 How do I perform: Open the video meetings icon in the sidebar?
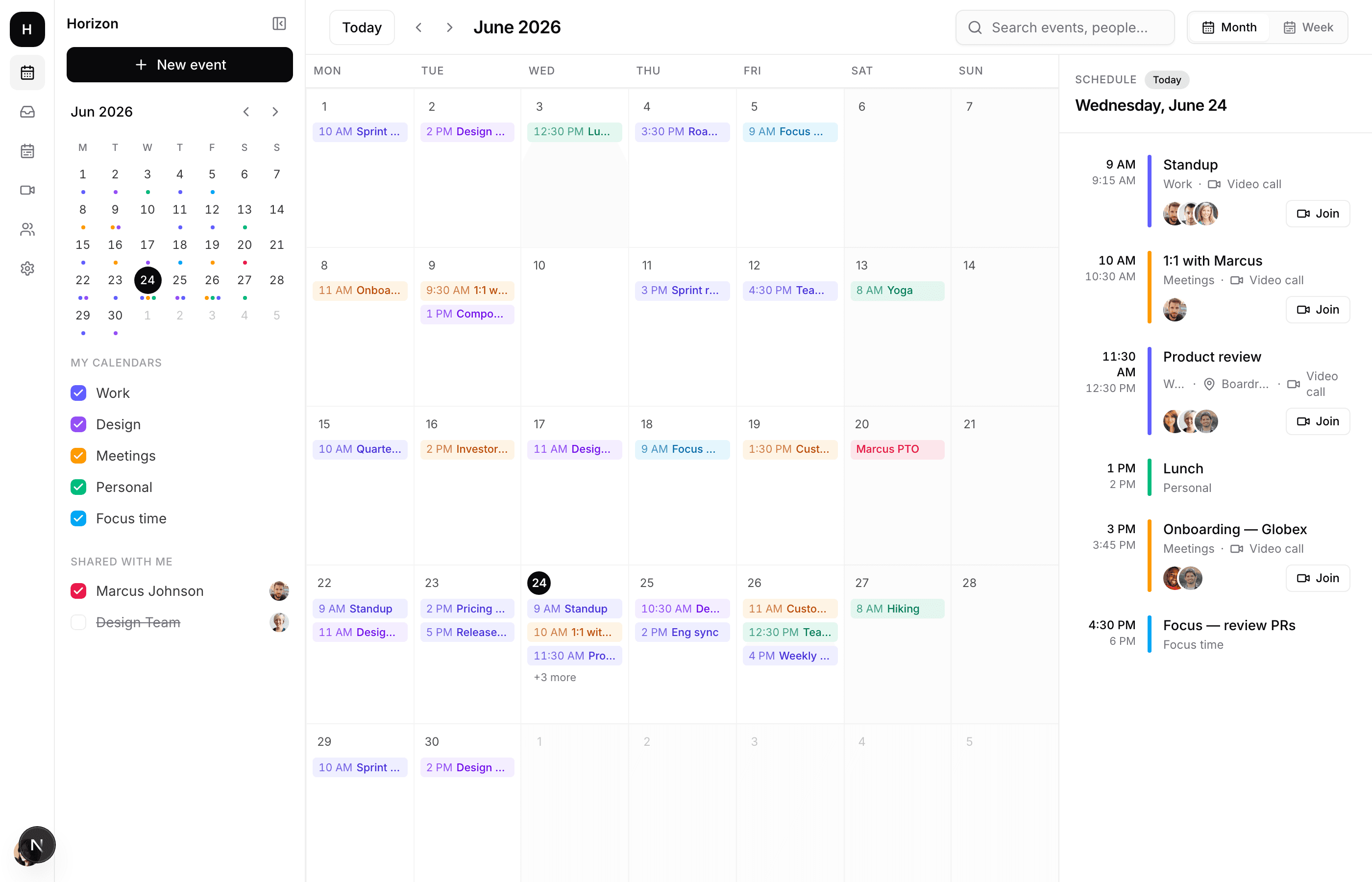pyautogui.click(x=27, y=190)
